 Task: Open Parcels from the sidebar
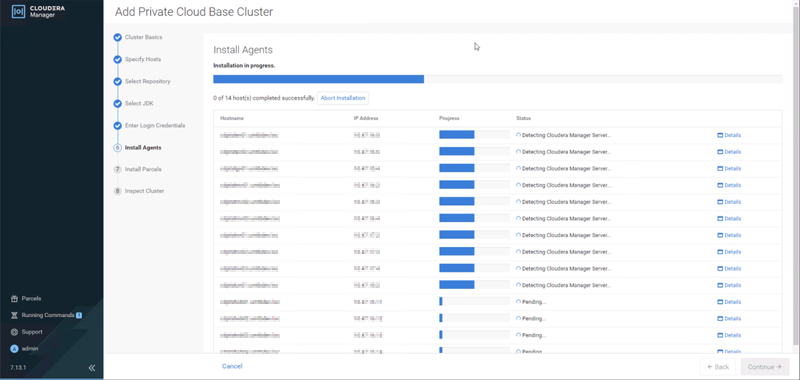click(x=26, y=298)
